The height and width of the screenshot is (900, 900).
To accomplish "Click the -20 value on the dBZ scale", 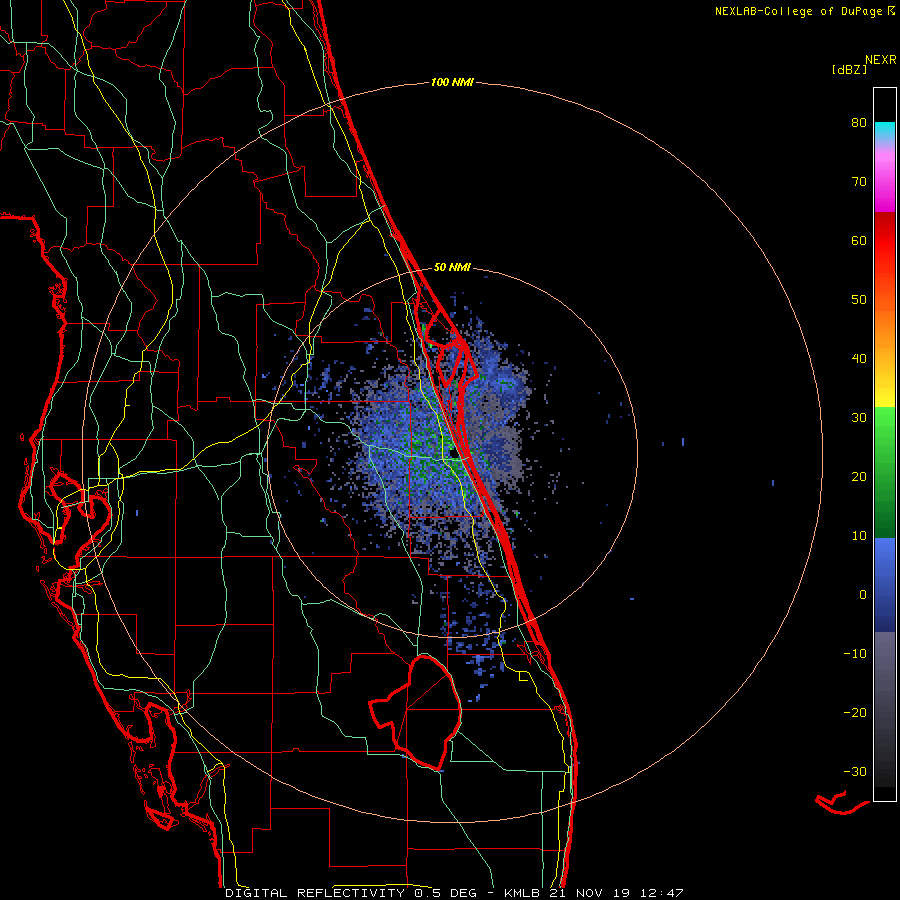I will 855,713.
